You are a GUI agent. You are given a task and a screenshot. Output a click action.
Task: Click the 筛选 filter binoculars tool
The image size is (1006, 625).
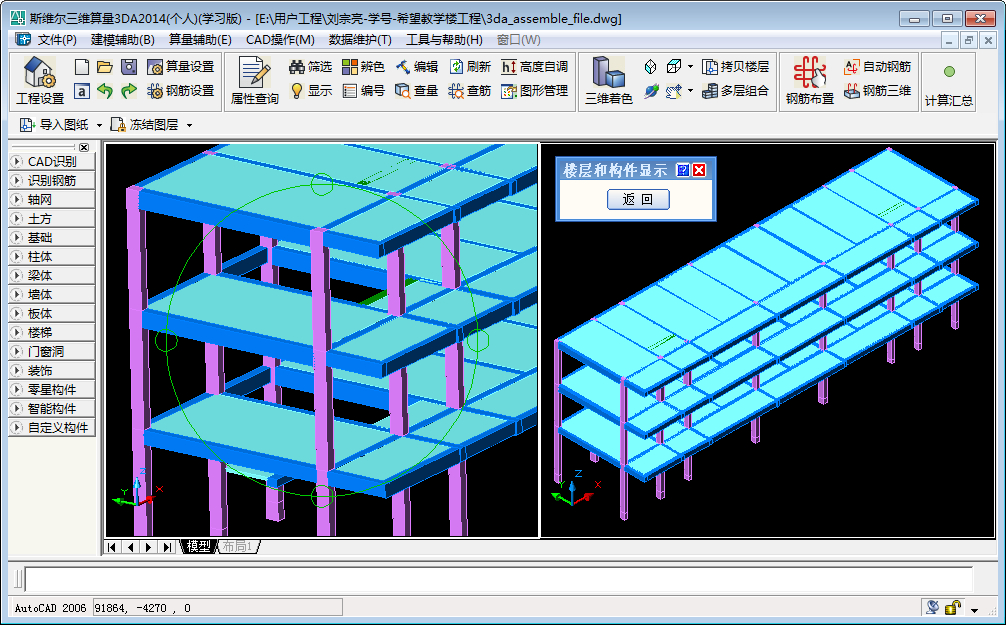pos(311,67)
